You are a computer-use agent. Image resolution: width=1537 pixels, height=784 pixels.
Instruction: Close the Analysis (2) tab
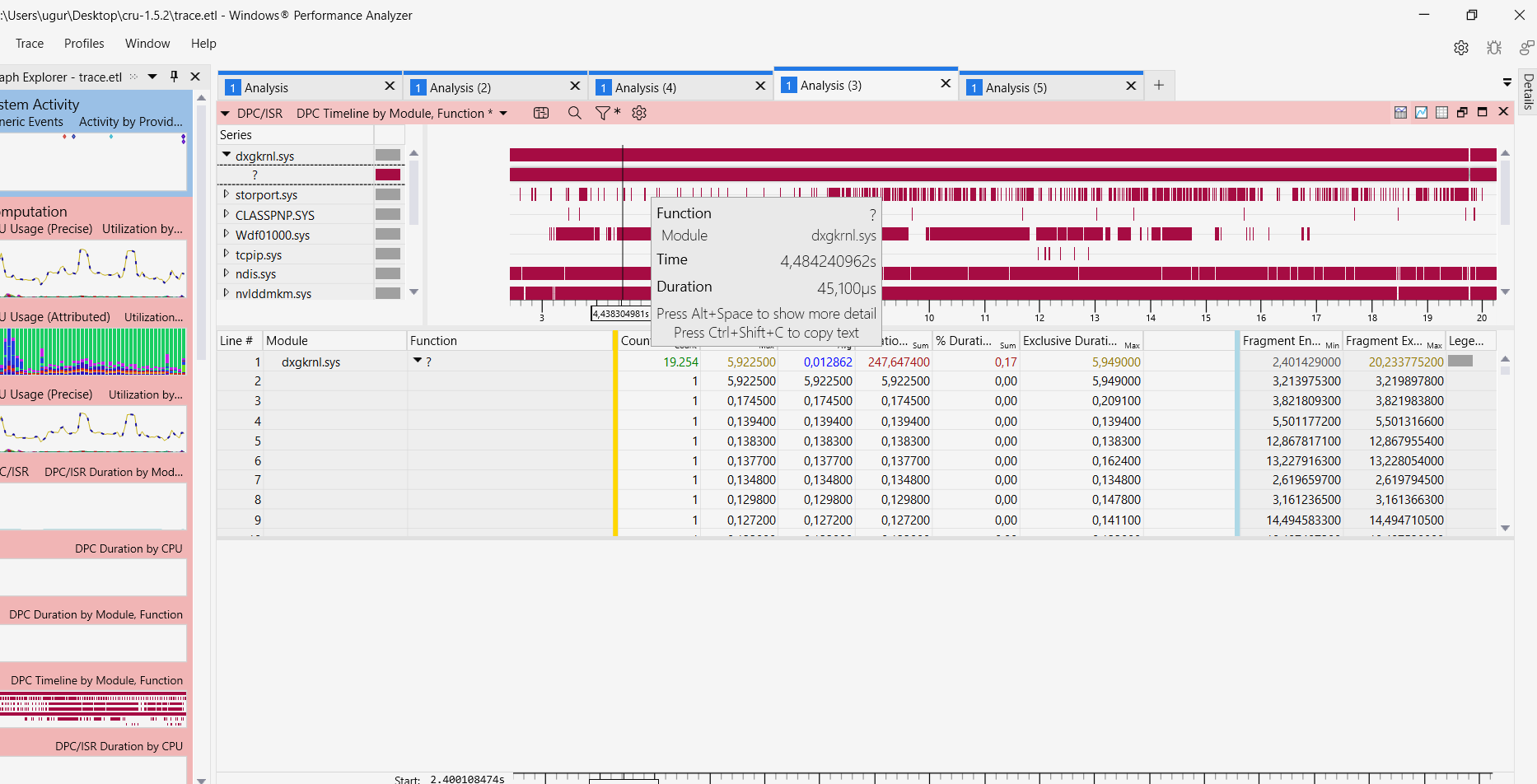click(x=575, y=86)
